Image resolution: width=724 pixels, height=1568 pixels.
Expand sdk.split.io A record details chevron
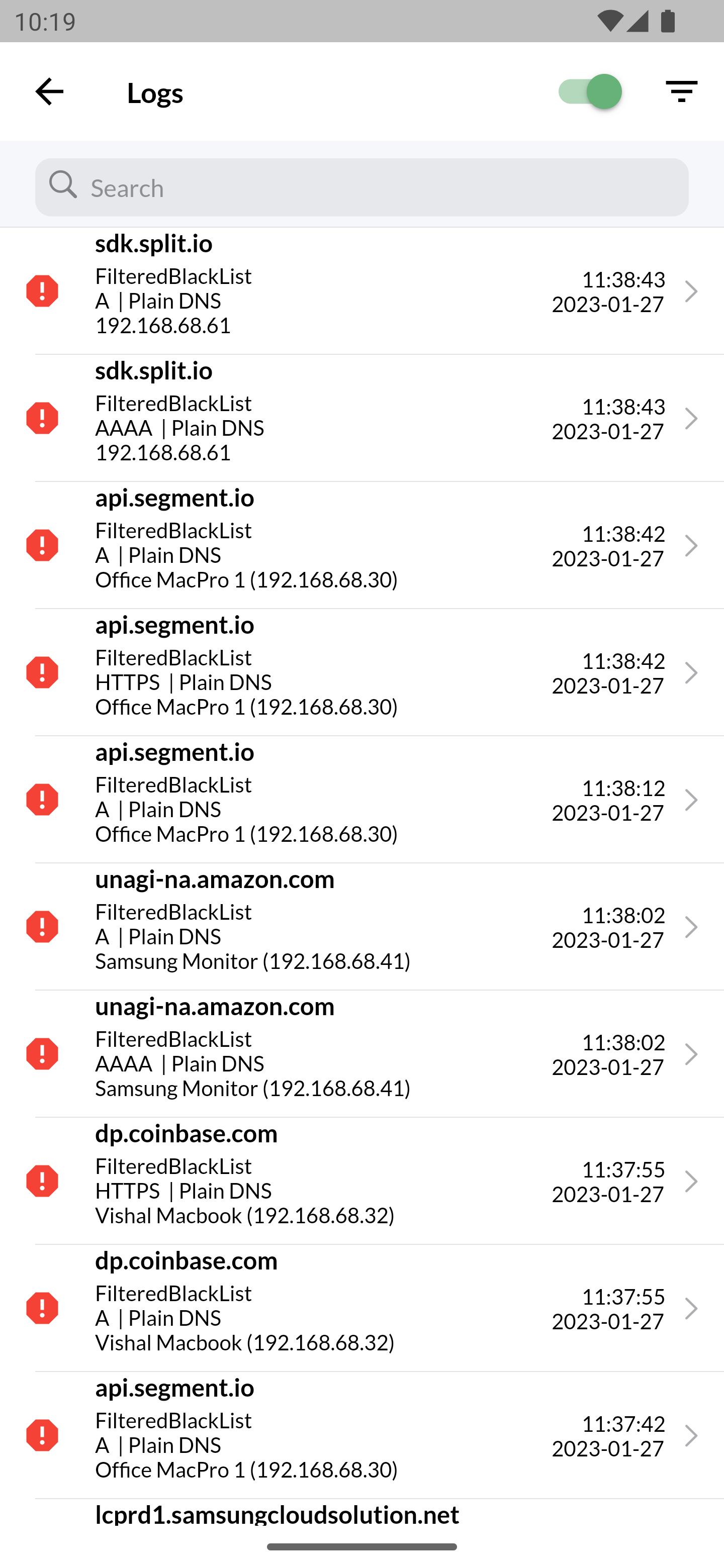point(690,291)
